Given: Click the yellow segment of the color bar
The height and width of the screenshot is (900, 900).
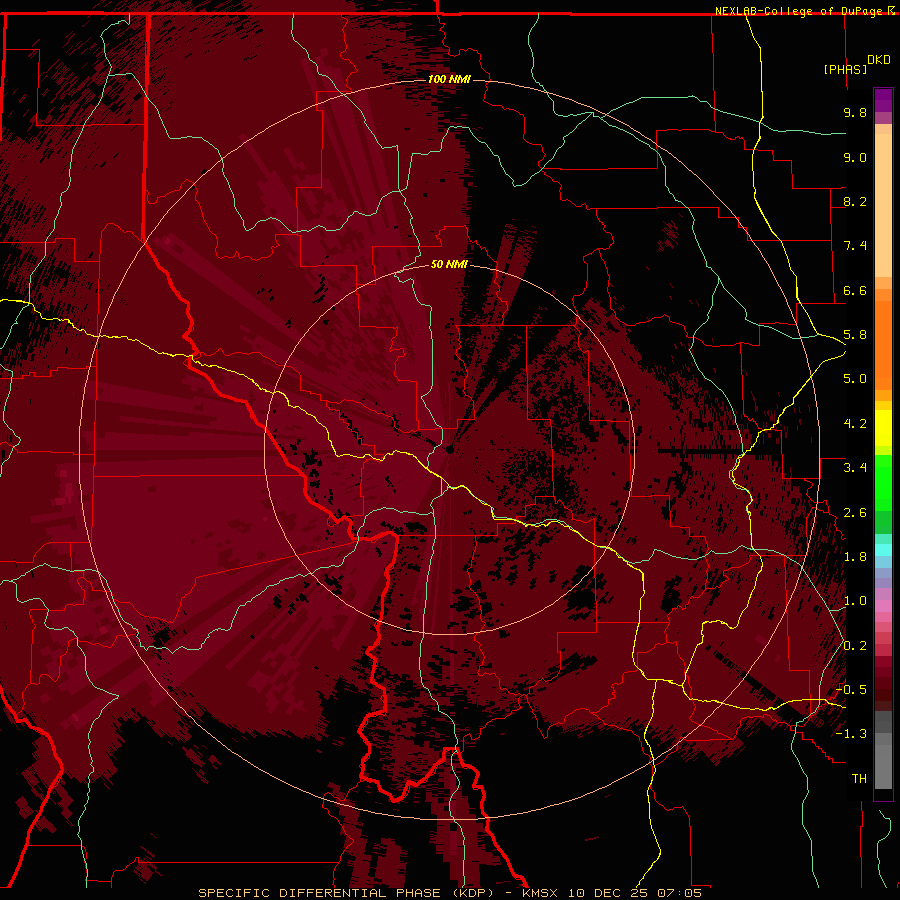Looking at the screenshot, I should pos(883,428).
